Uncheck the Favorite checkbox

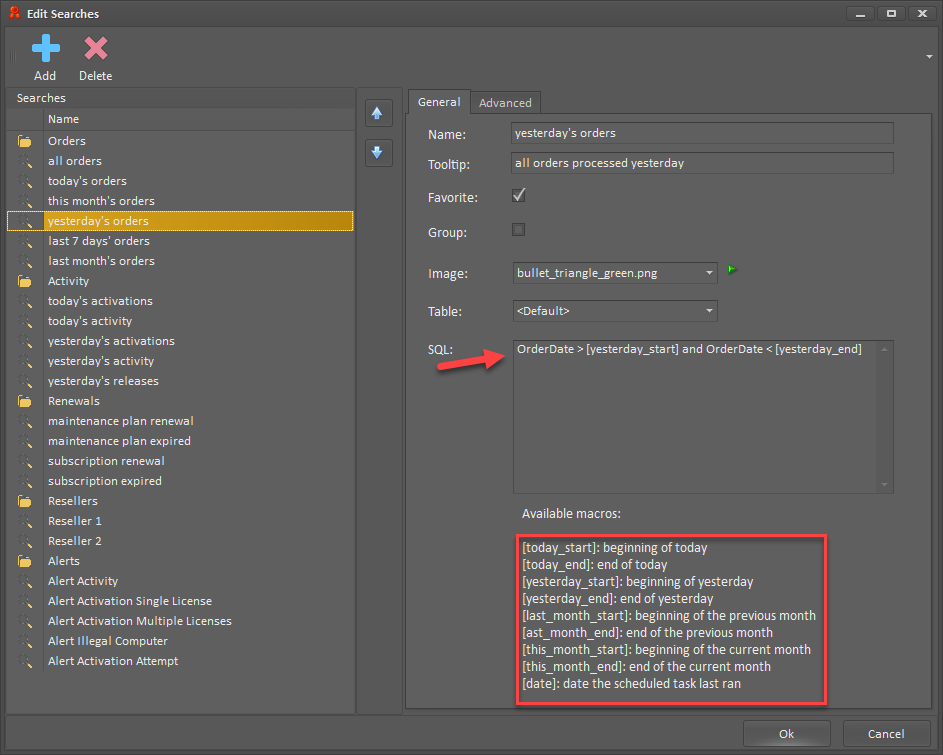pyautogui.click(x=518, y=196)
